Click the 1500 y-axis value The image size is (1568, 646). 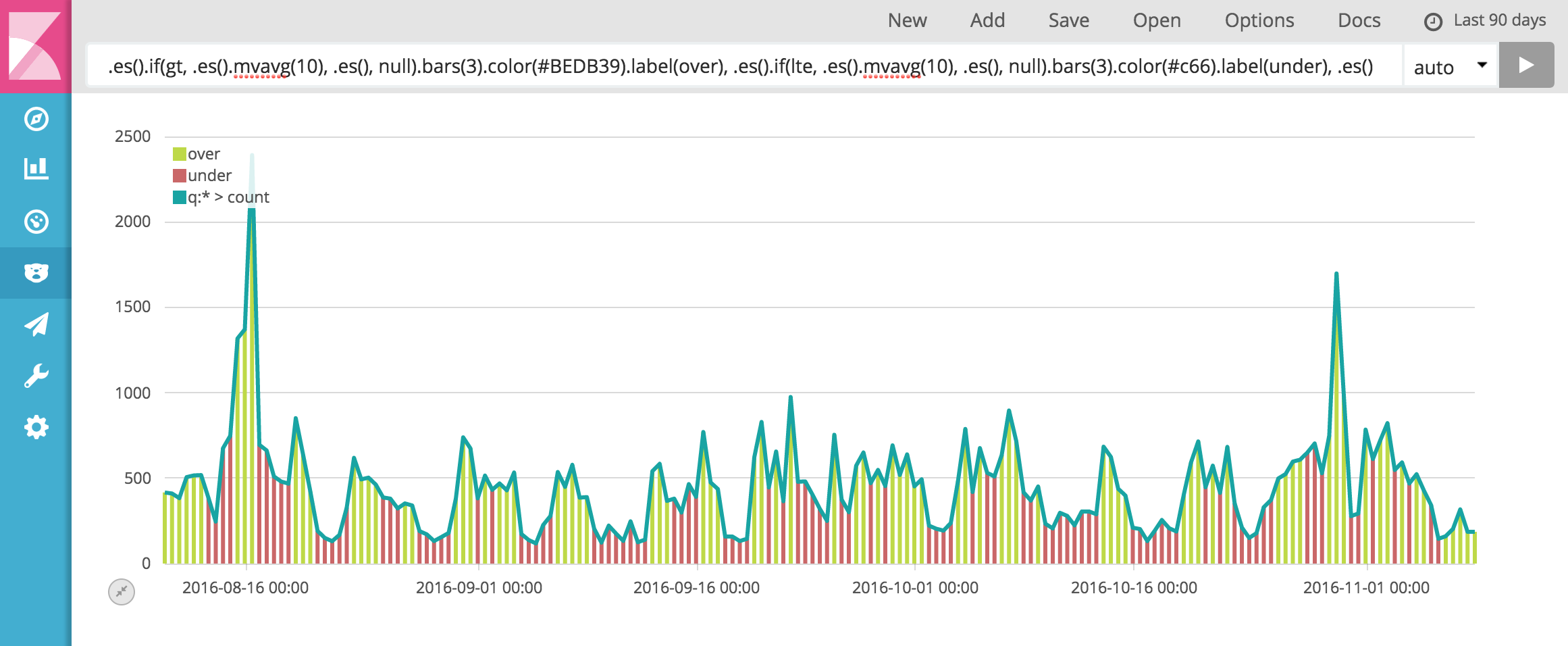click(132, 307)
